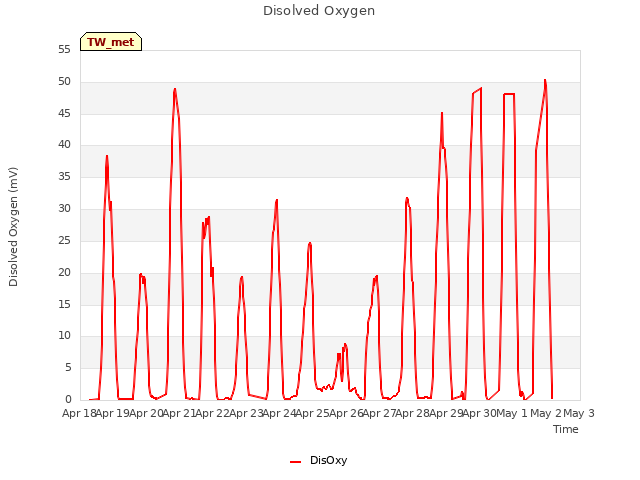Click the Apr 25 date tick label
This screenshot has width=640, height=480.
pyautogui.click(x=313, y=413)
